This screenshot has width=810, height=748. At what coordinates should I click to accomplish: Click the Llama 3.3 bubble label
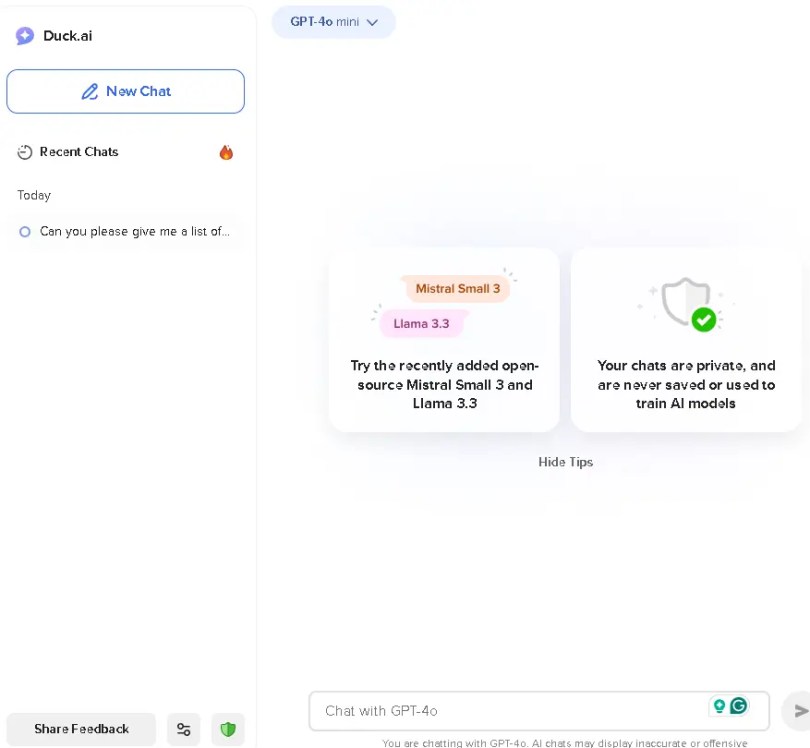pos(422,324)
